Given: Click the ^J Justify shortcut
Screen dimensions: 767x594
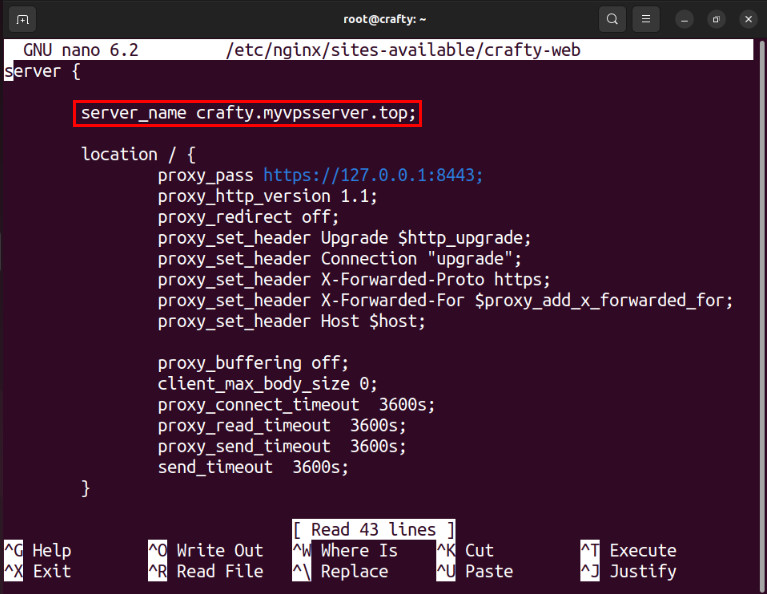Looking at the screenshot, I should point(629,571).
